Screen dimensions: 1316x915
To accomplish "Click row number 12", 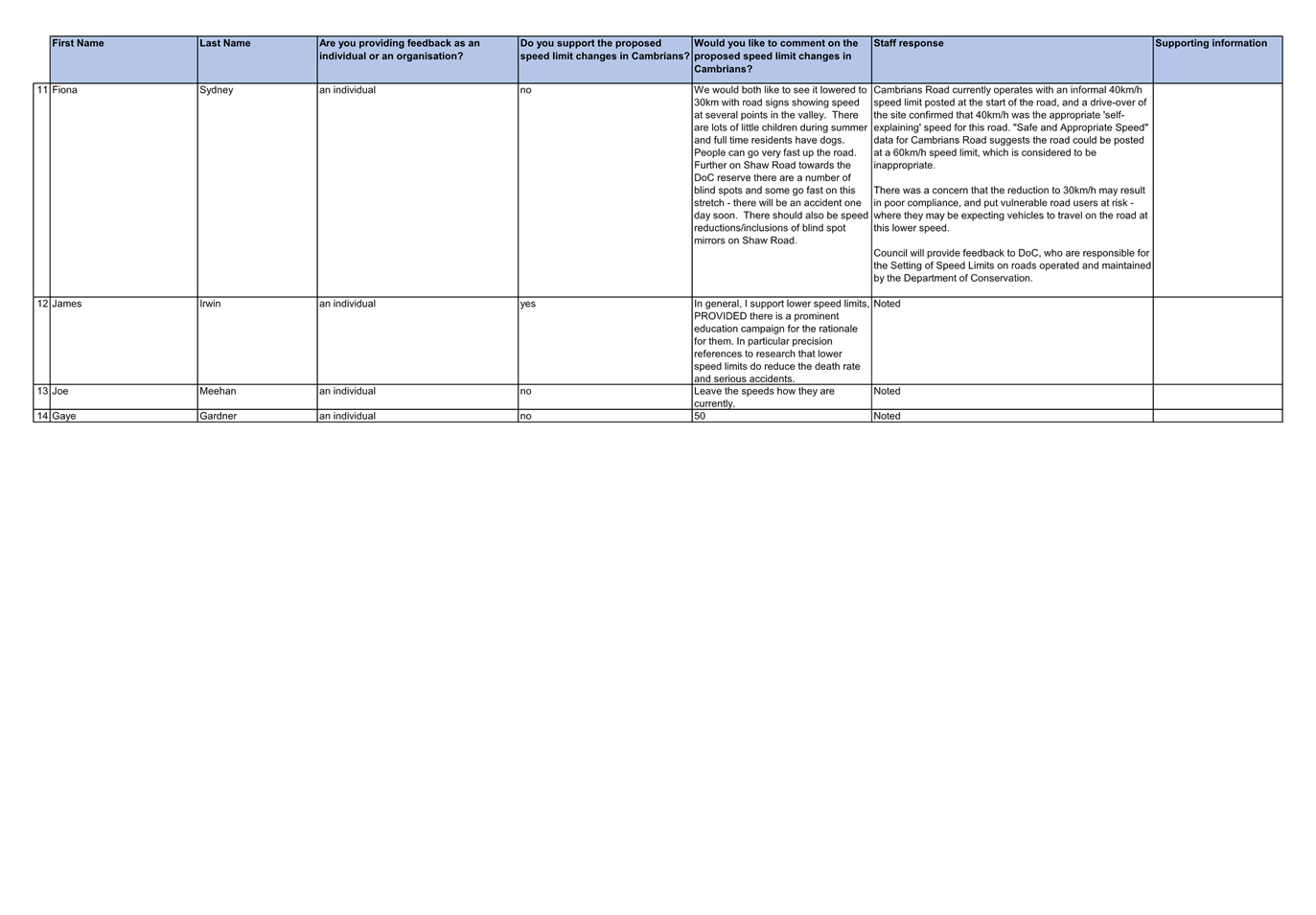I will pos(42,304).
